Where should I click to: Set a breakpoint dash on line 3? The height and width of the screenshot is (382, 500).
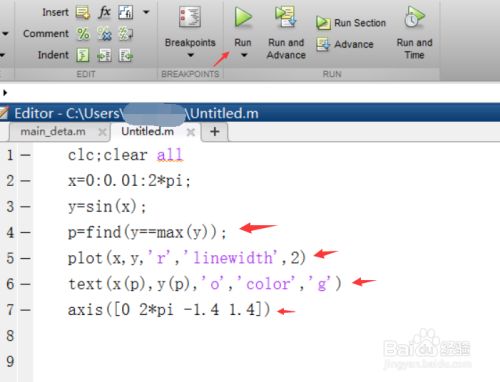25,207
